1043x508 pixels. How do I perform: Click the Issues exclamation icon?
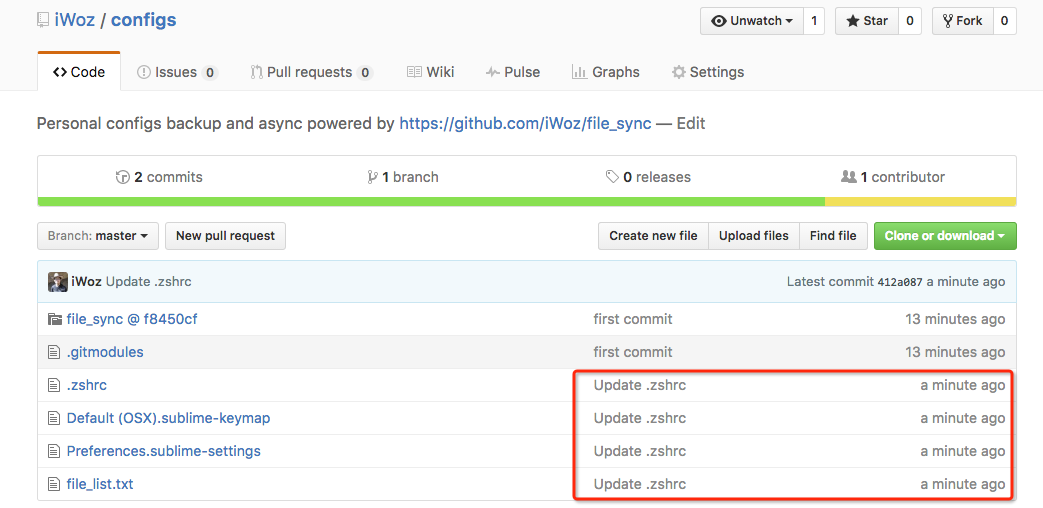pos(144,72)
